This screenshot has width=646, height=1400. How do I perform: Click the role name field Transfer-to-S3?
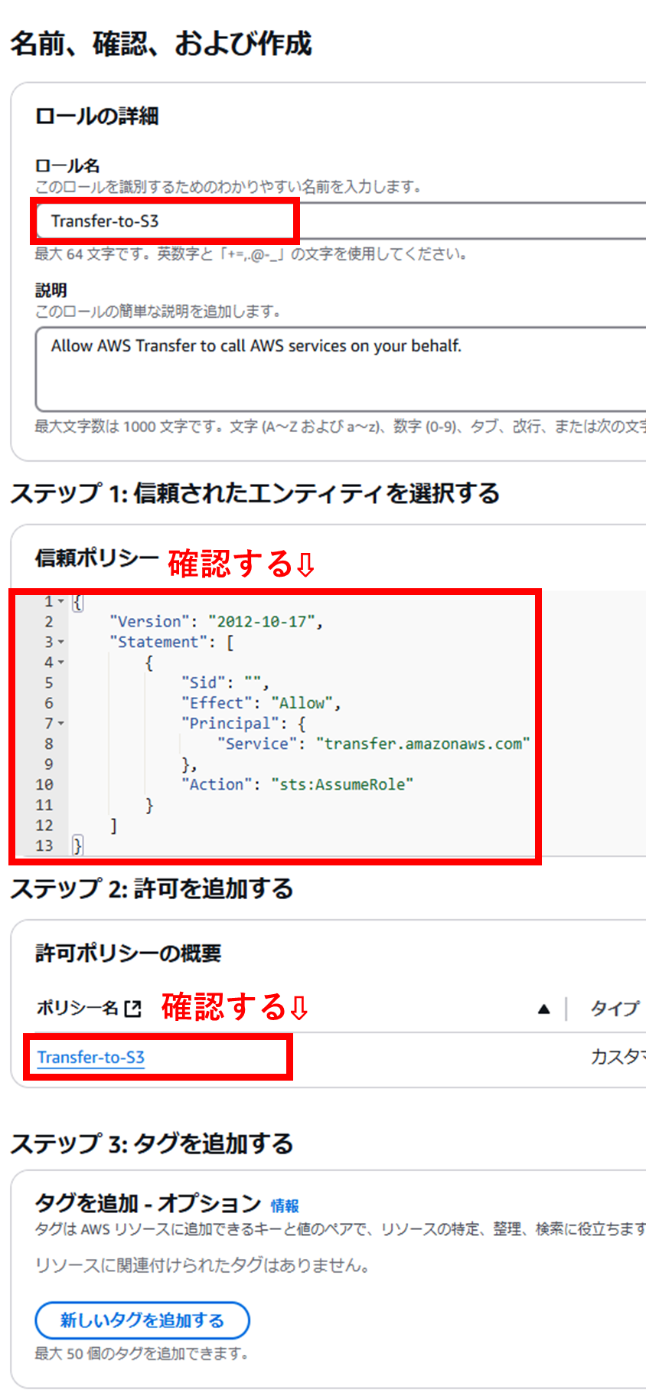tap(340, 221)
